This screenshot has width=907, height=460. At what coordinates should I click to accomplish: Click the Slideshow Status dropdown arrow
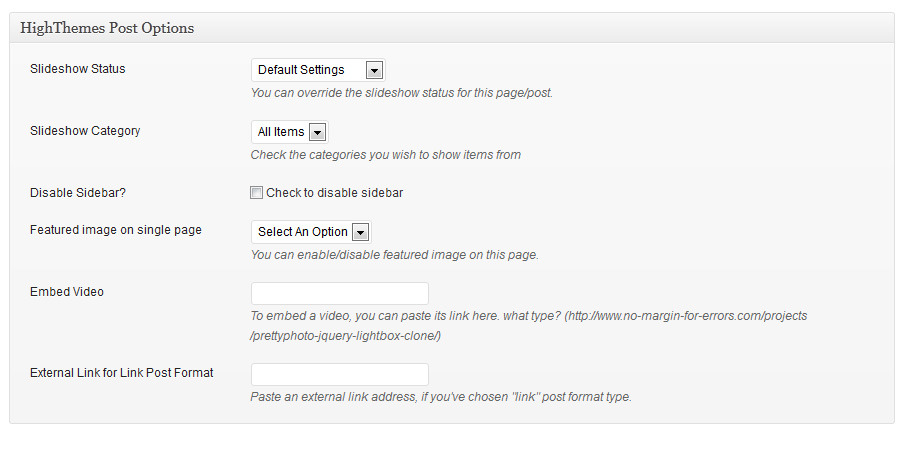[x=374, y=70]
